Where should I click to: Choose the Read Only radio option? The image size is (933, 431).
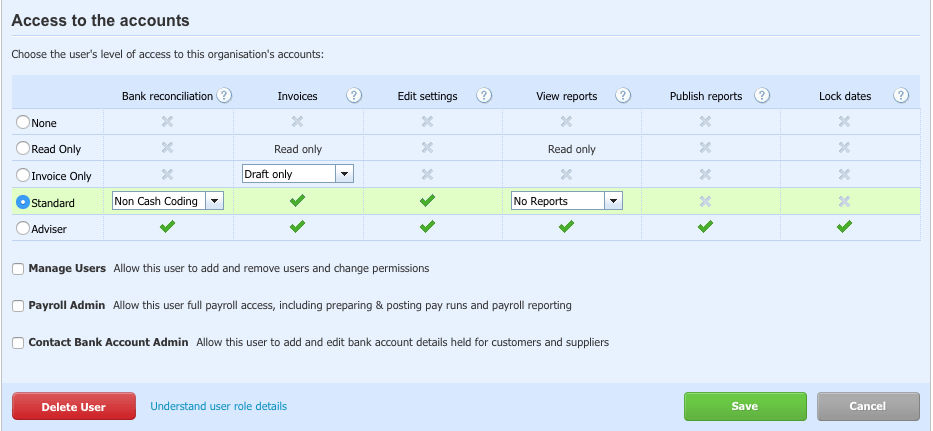[x=23, y=148]
